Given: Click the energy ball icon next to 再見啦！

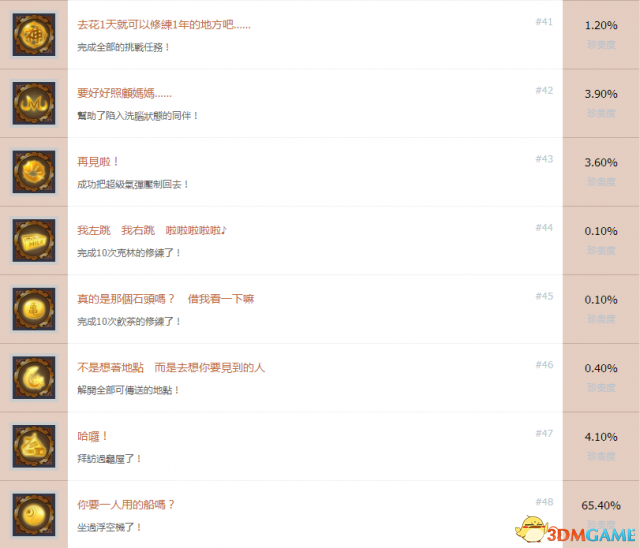Looking at the screenshot, I should click(34, 172).
